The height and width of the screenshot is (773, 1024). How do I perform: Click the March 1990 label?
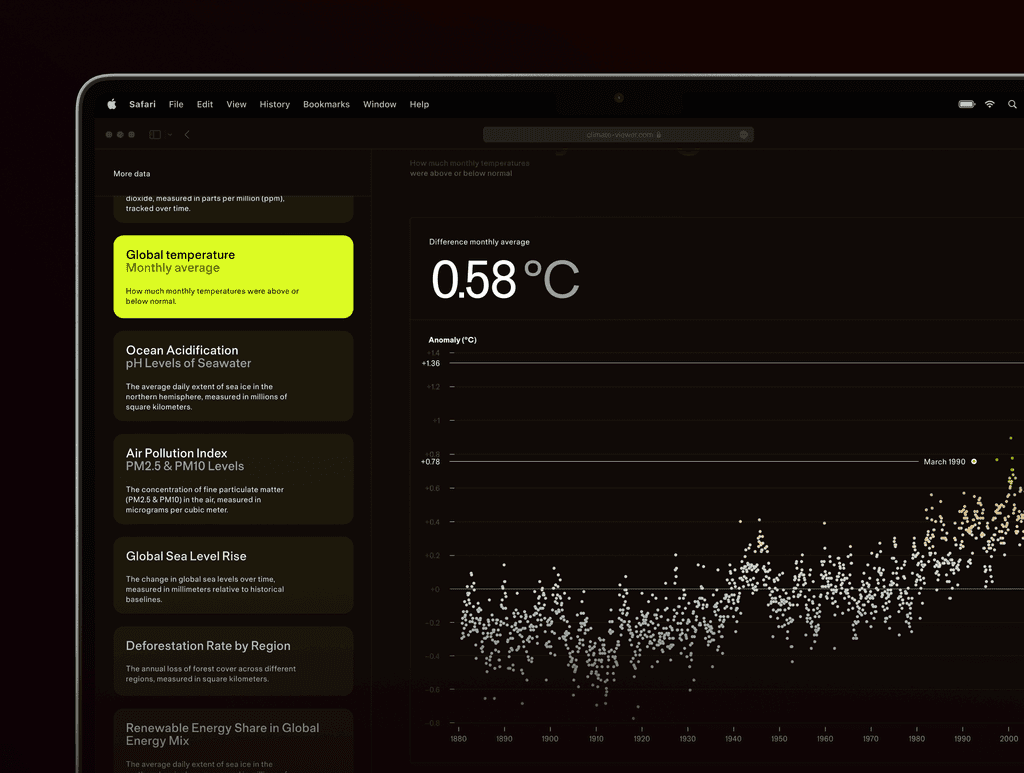[944, 462]
